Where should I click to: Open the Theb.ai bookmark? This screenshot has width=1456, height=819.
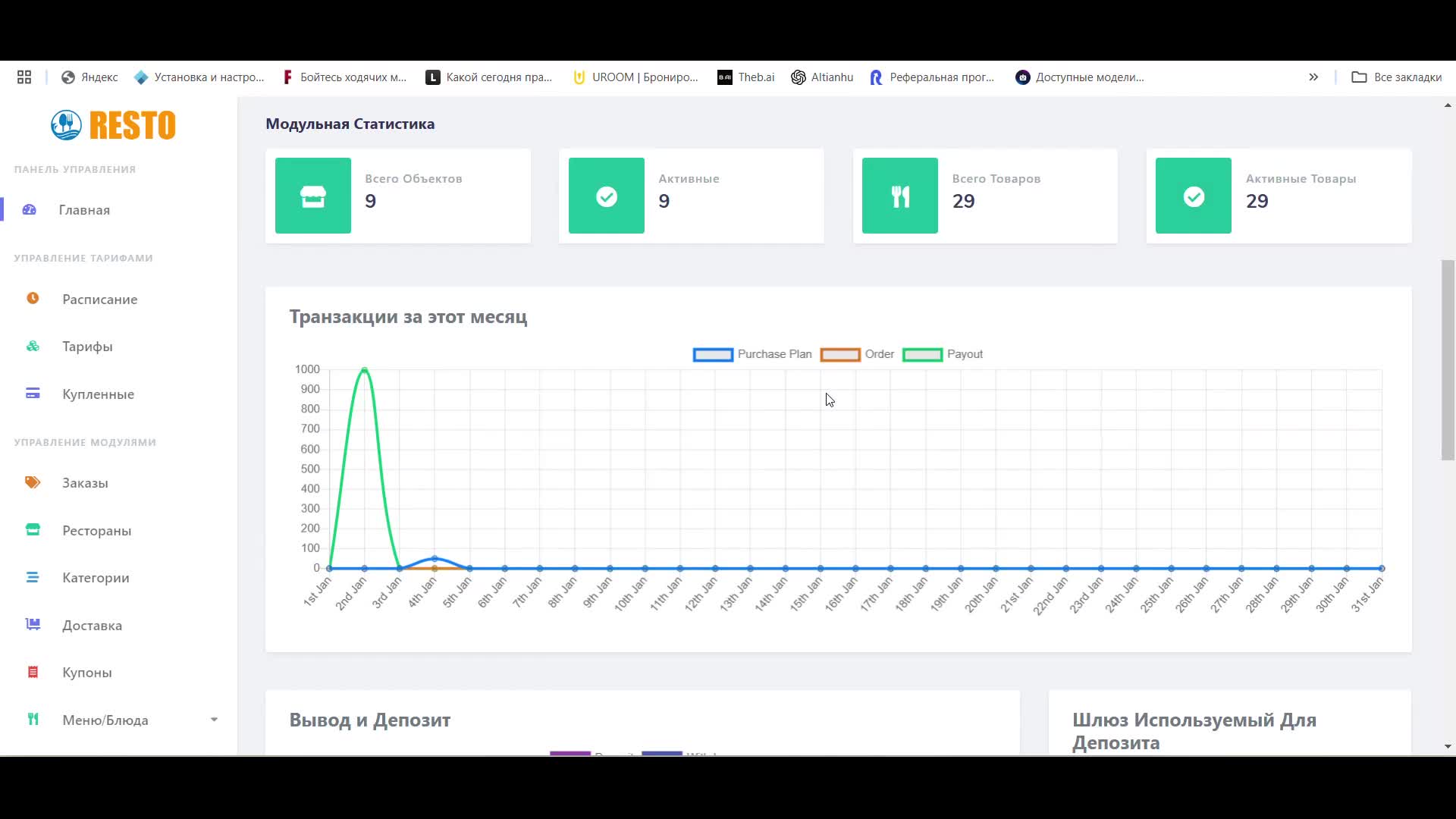click(x=746, y=77)
